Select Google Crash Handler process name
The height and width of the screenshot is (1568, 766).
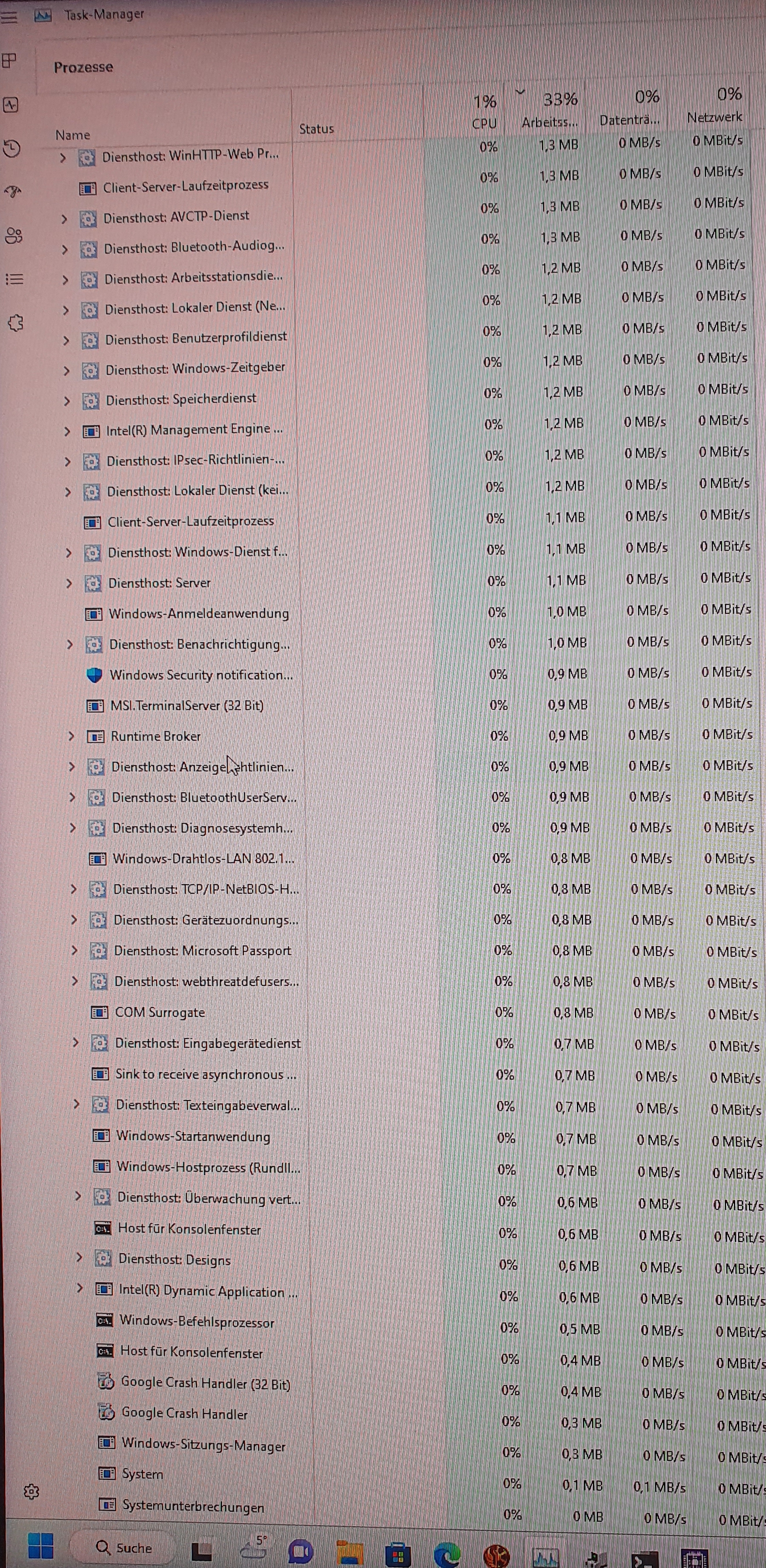[184, 1413]
